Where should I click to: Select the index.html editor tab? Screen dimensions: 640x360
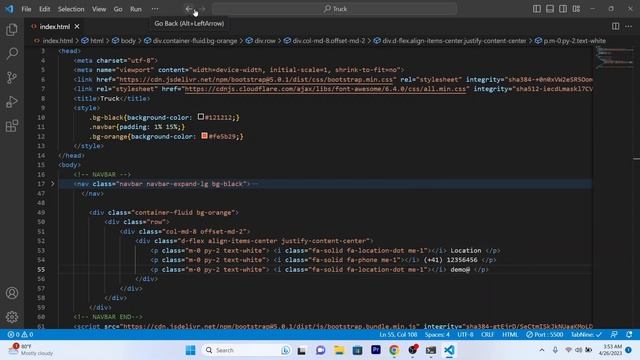[55, 27]
